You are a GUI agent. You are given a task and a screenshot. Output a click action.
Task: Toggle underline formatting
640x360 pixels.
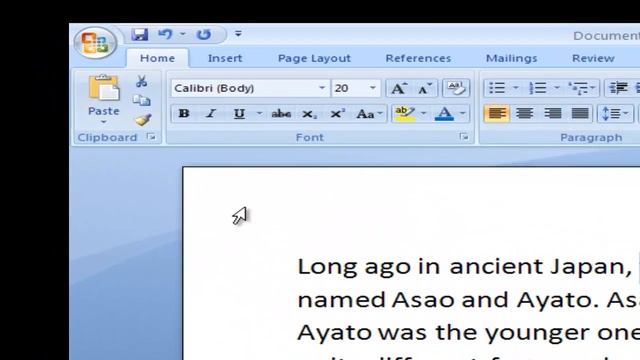tap(239, 113)
